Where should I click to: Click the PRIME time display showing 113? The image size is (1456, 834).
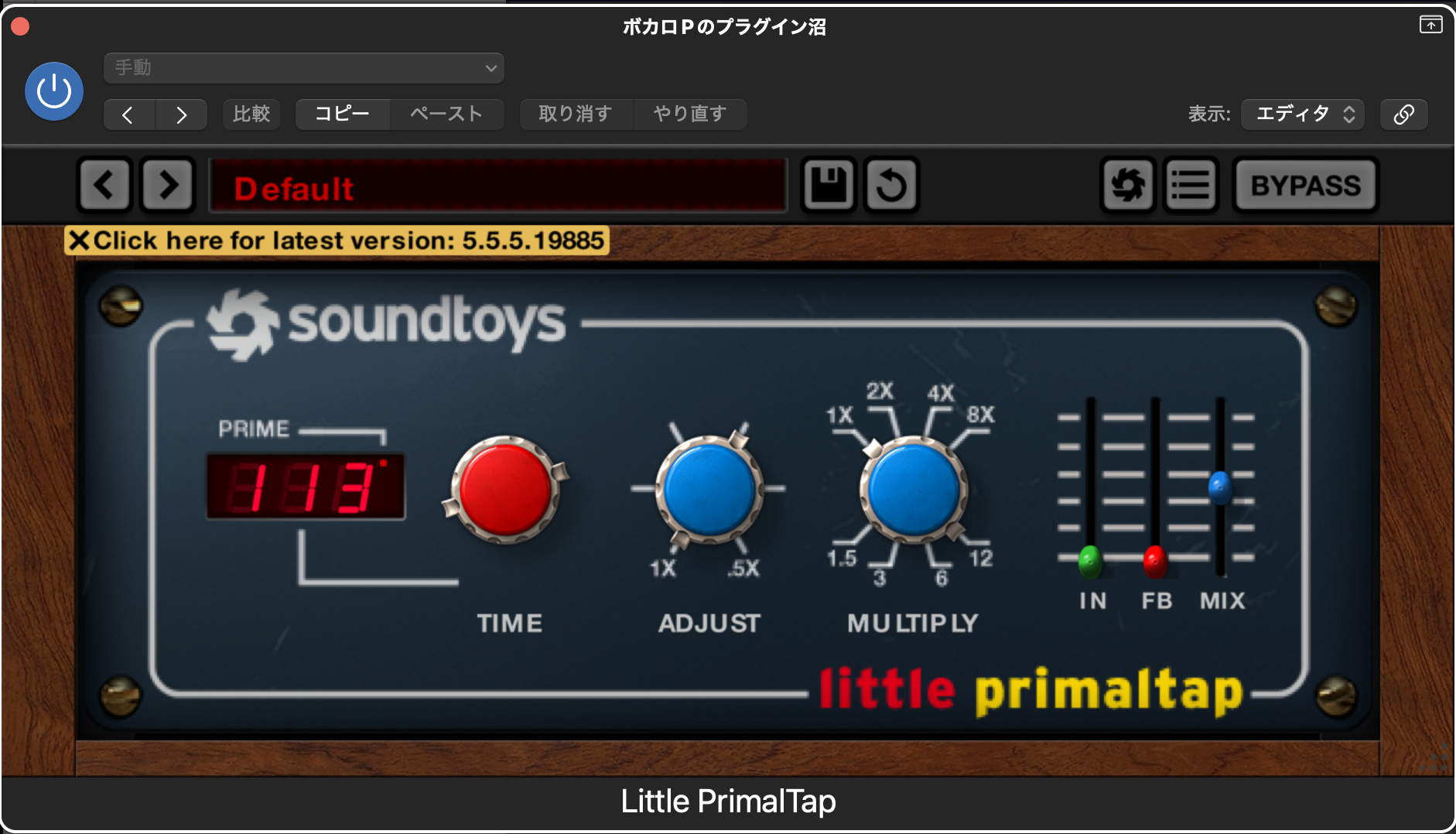point(306,487)
